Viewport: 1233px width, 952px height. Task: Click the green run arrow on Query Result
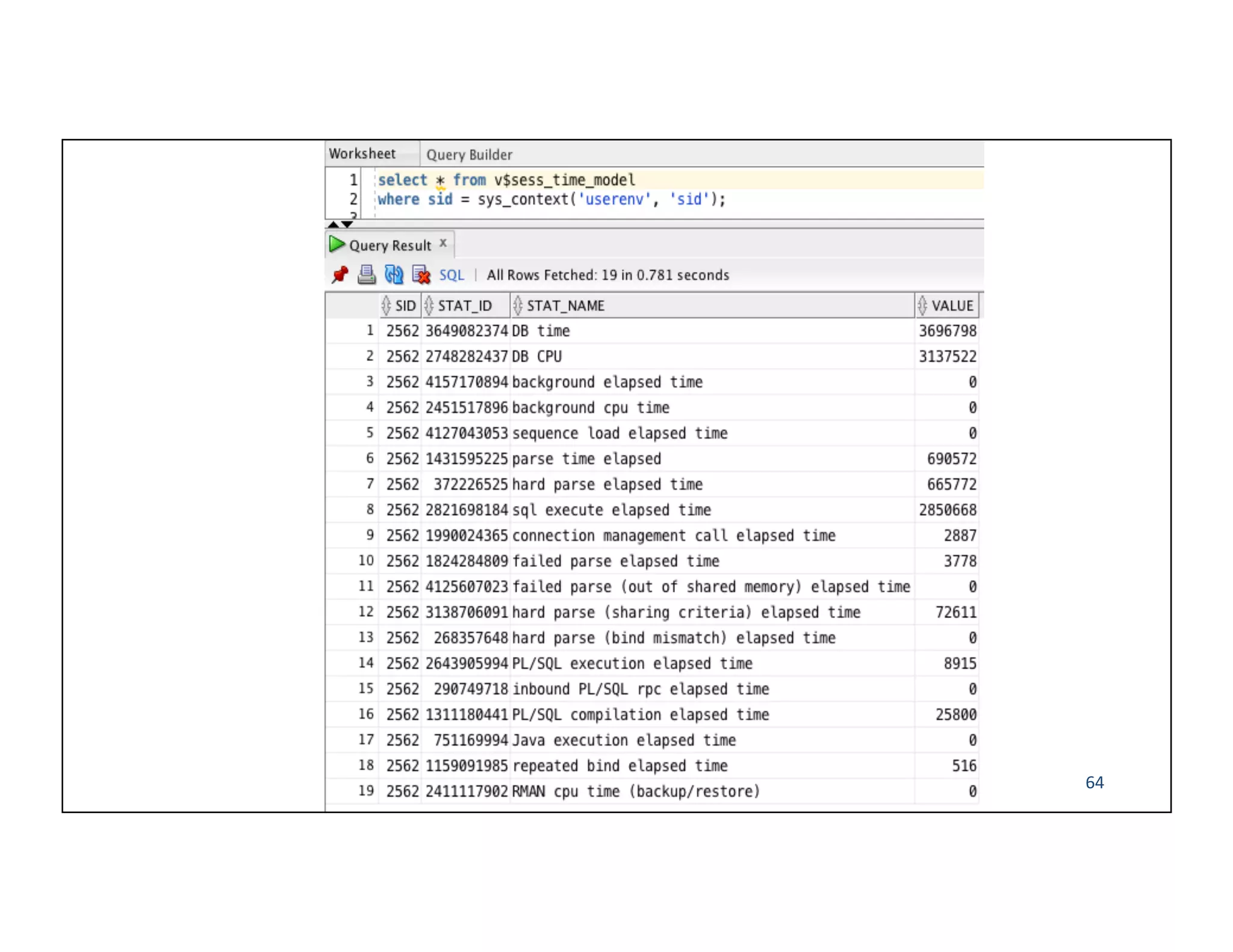pyautogui.click(x=336, y=244)
